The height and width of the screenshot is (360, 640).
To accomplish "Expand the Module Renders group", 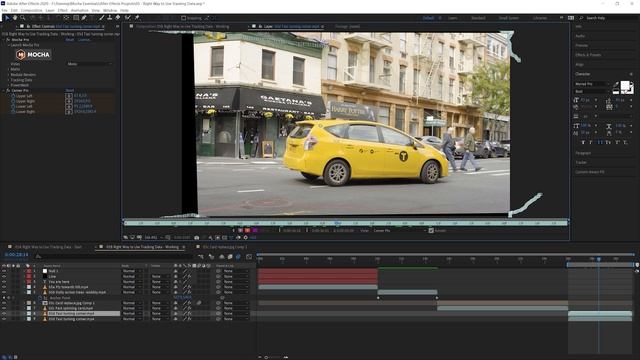I will 9,75.
